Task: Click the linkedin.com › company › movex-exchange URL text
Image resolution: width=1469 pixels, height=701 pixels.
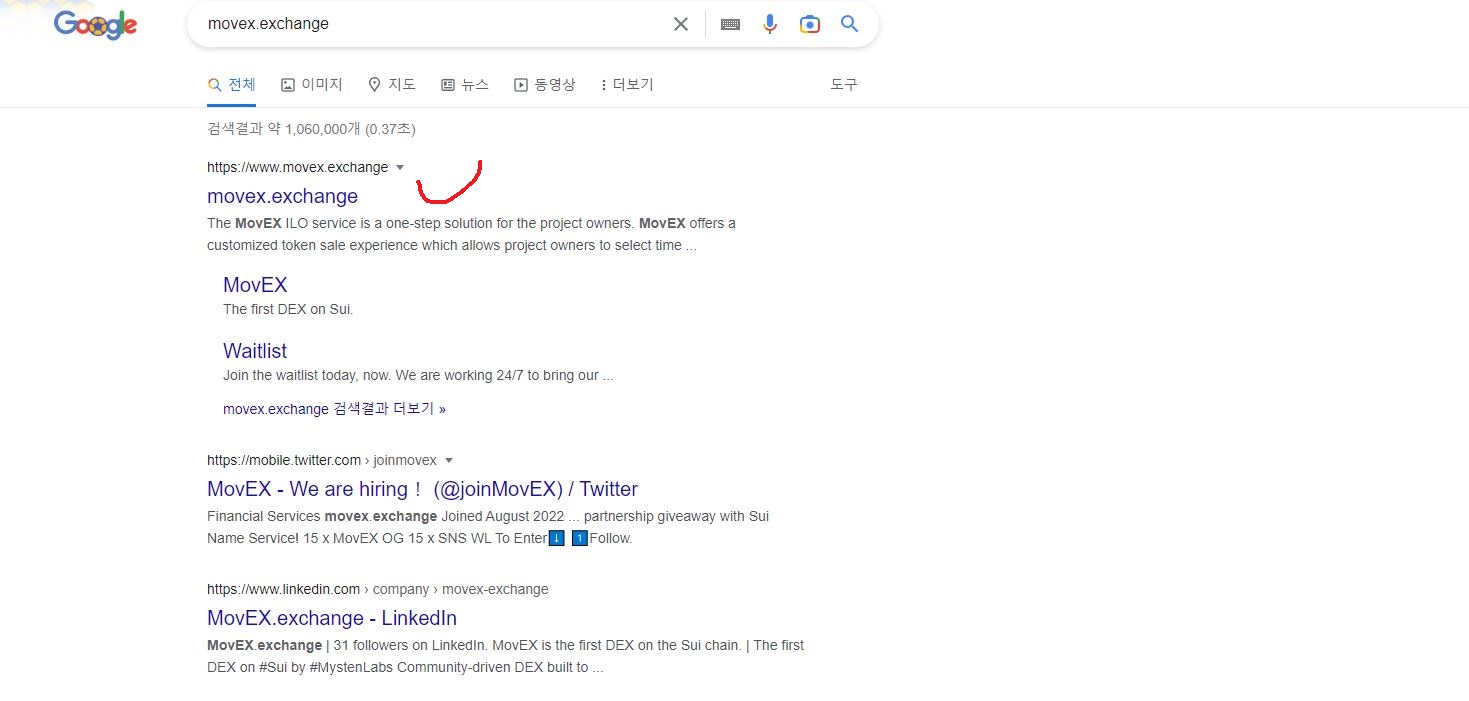Action: (x=378, y=589)
